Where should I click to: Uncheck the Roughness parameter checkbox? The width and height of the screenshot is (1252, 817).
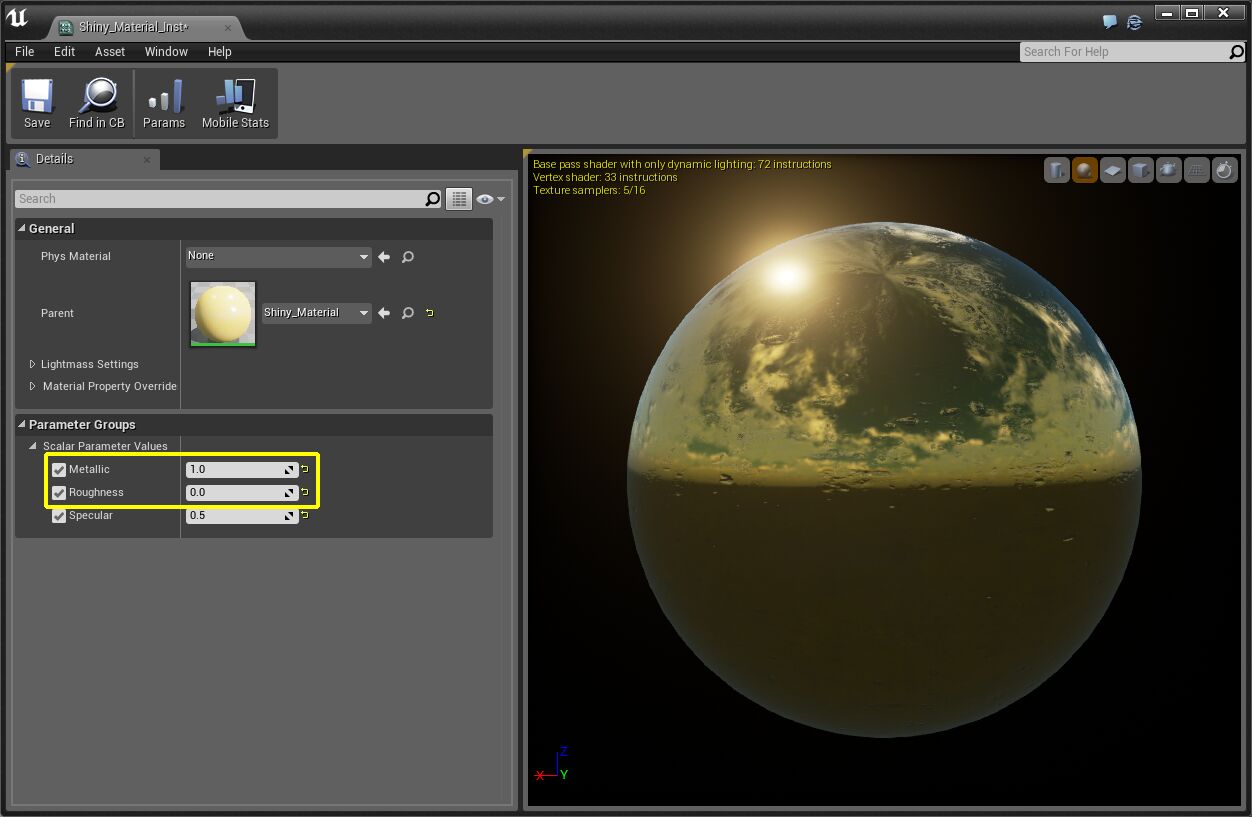click(59, 493)
